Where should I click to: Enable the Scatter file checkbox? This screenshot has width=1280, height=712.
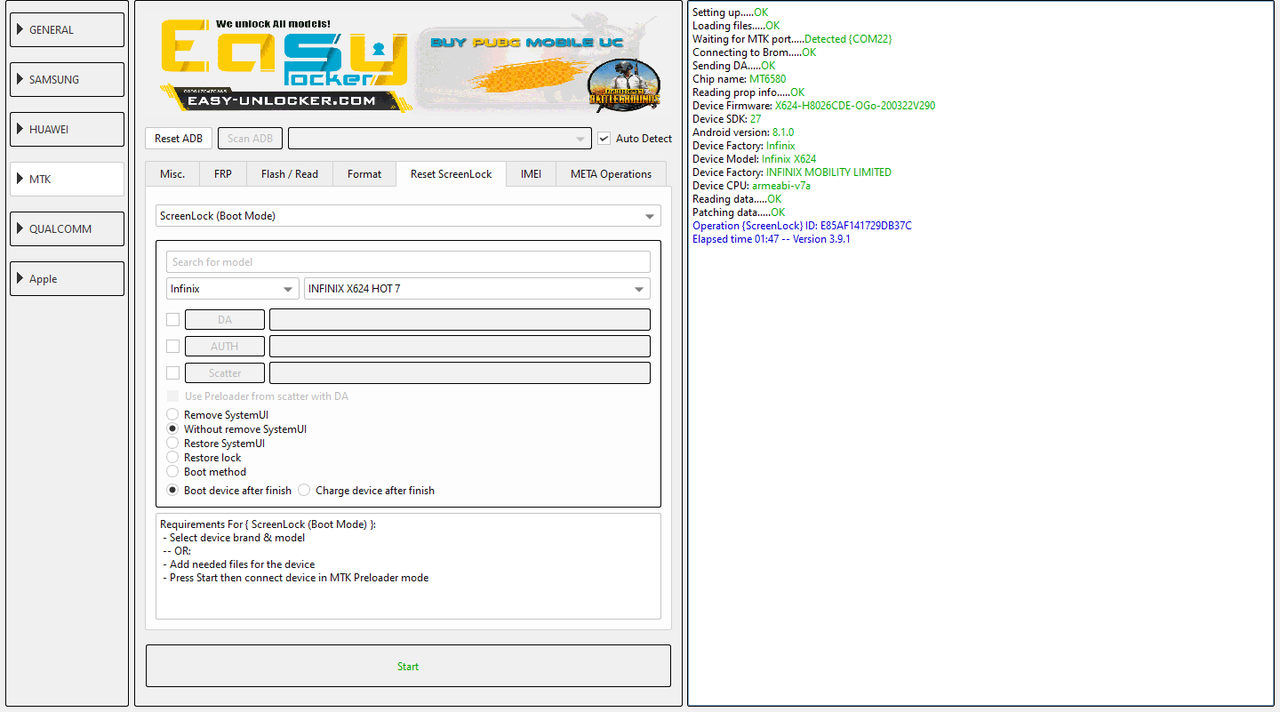click(x=173, y=373)
